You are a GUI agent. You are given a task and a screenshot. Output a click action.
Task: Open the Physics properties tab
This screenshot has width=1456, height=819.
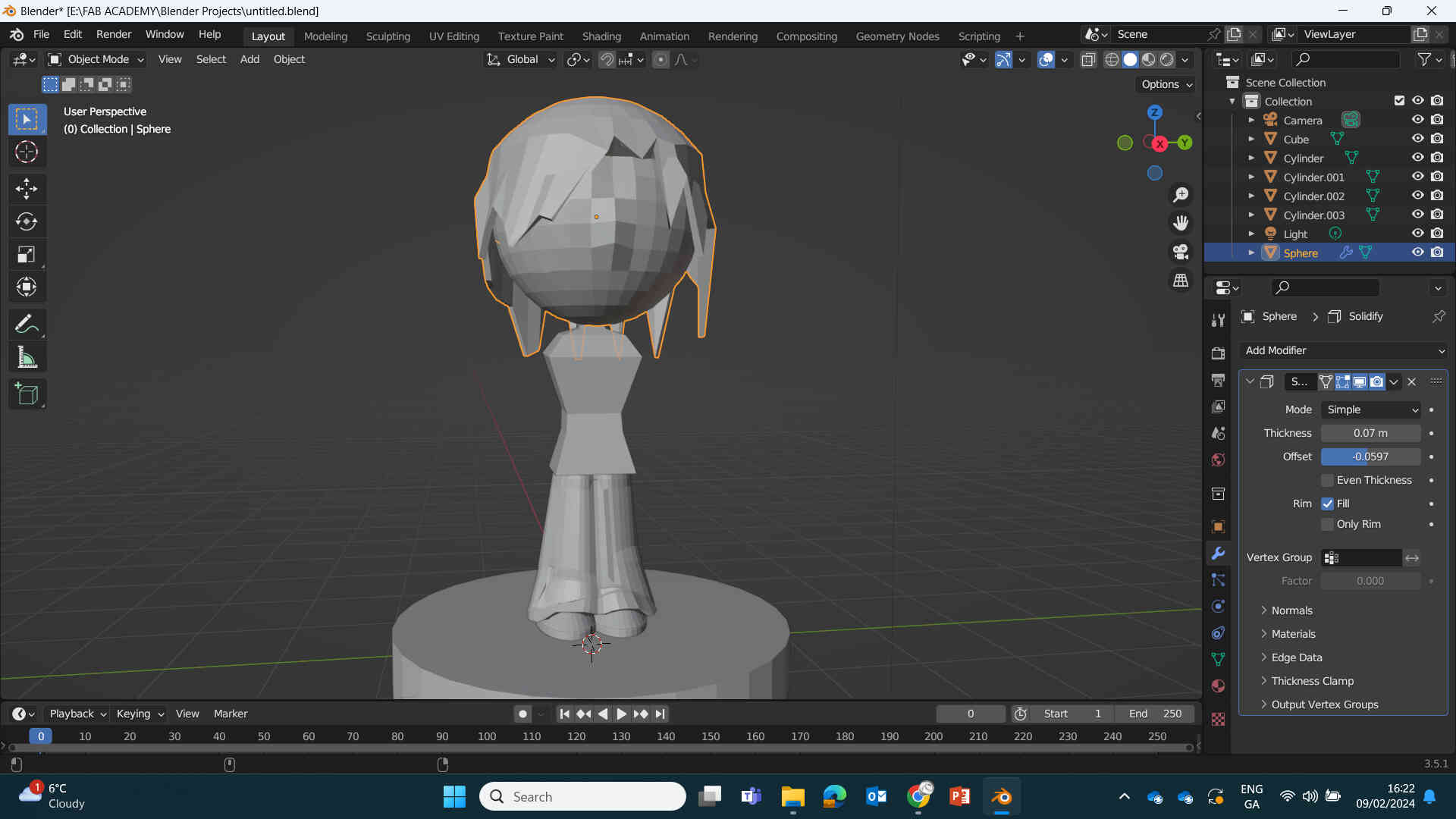click(1218, 606)
